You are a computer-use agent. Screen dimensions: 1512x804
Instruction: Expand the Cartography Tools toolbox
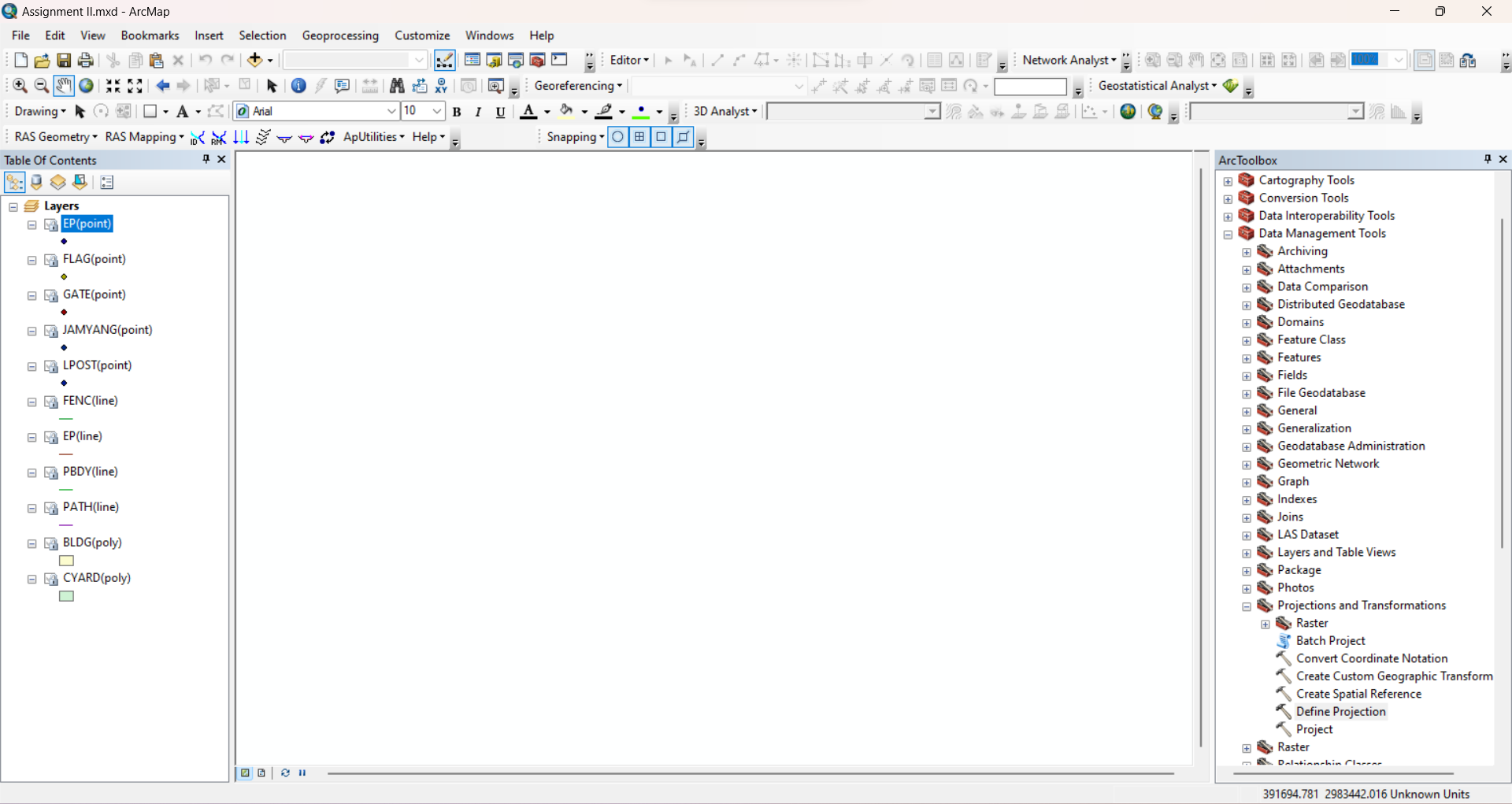(x=1228, y=181)
